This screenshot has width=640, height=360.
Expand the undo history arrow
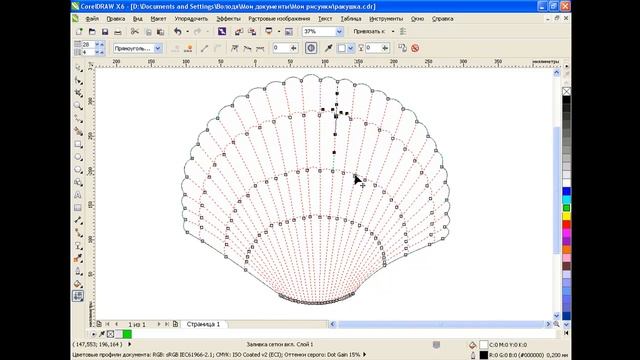pyautogui.click(x=187, y=31)
